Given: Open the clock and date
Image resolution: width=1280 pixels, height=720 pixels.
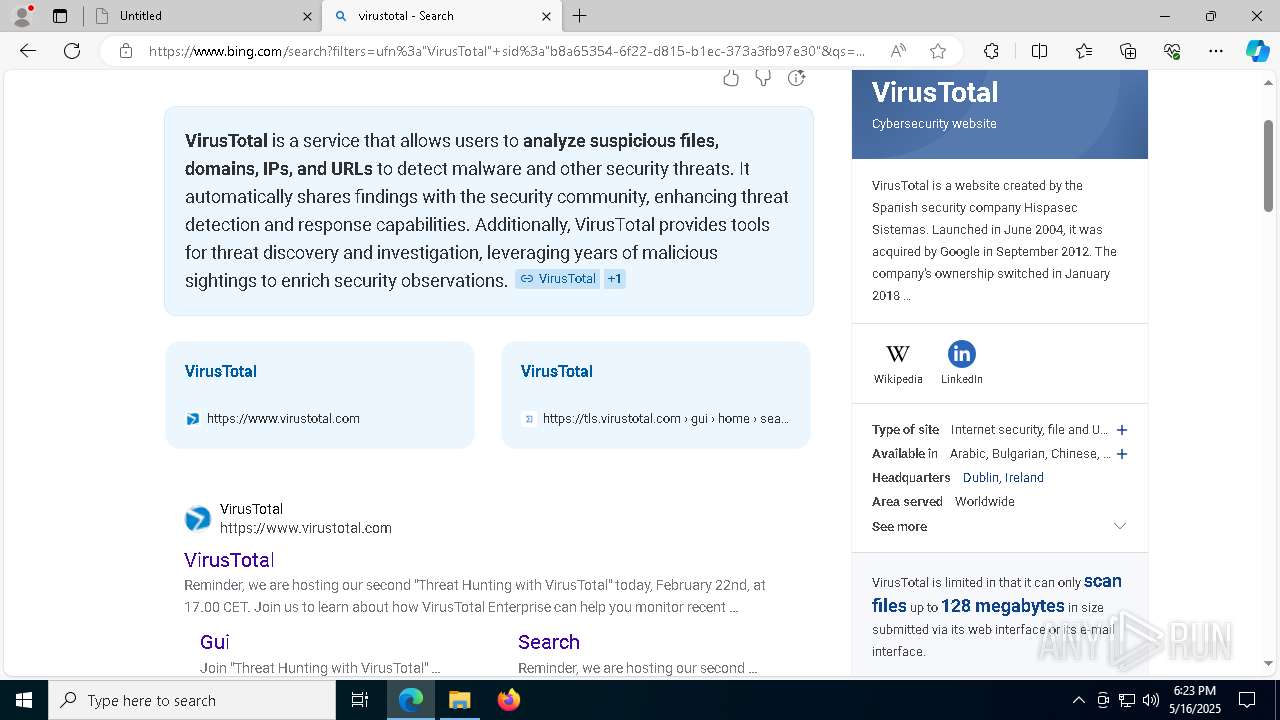Looking at the screenshot, I should pyautogui.click(x=1194, y=700).
